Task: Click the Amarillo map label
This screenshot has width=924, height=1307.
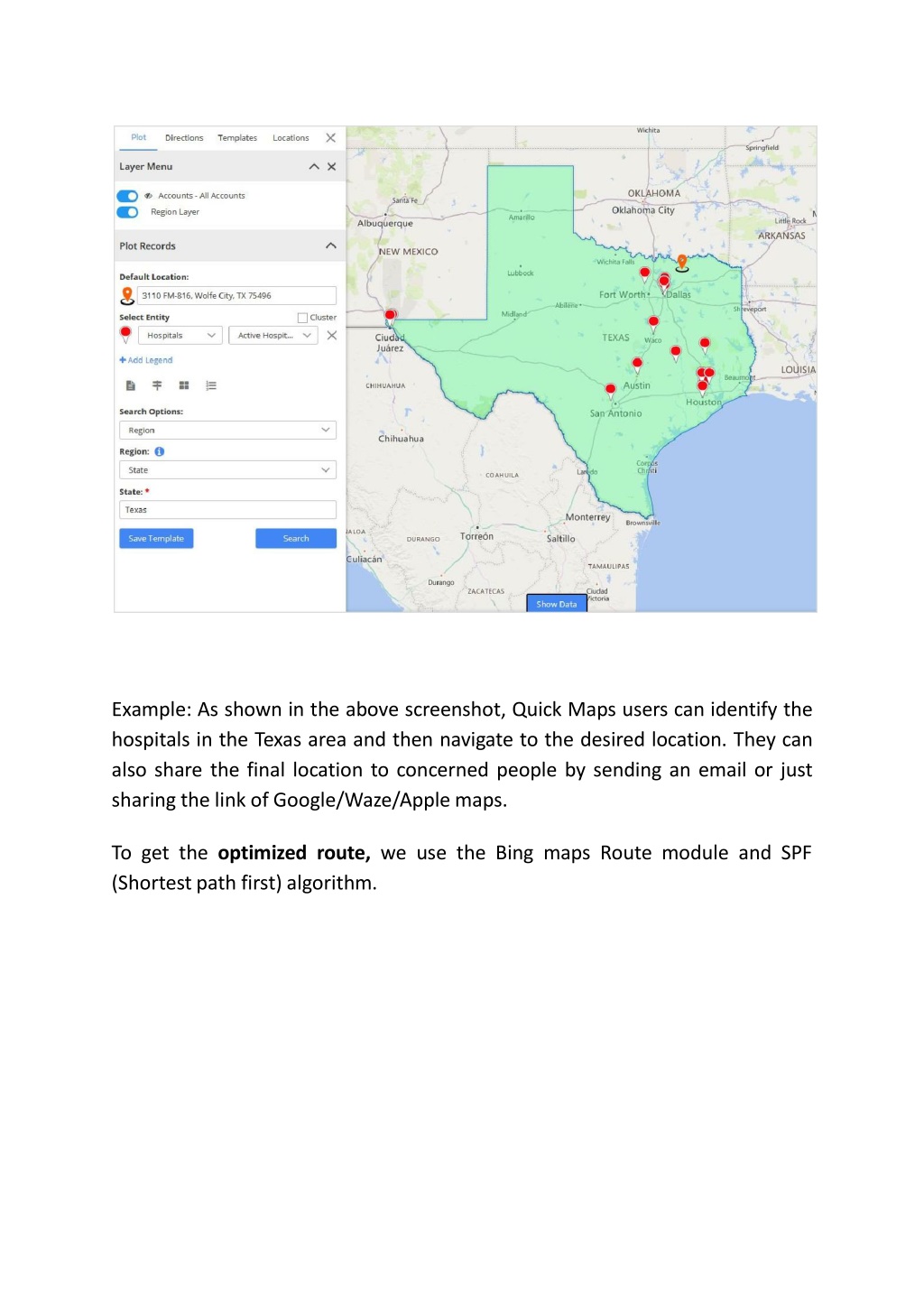Action: pyautogui.click(x=522, y=218)
